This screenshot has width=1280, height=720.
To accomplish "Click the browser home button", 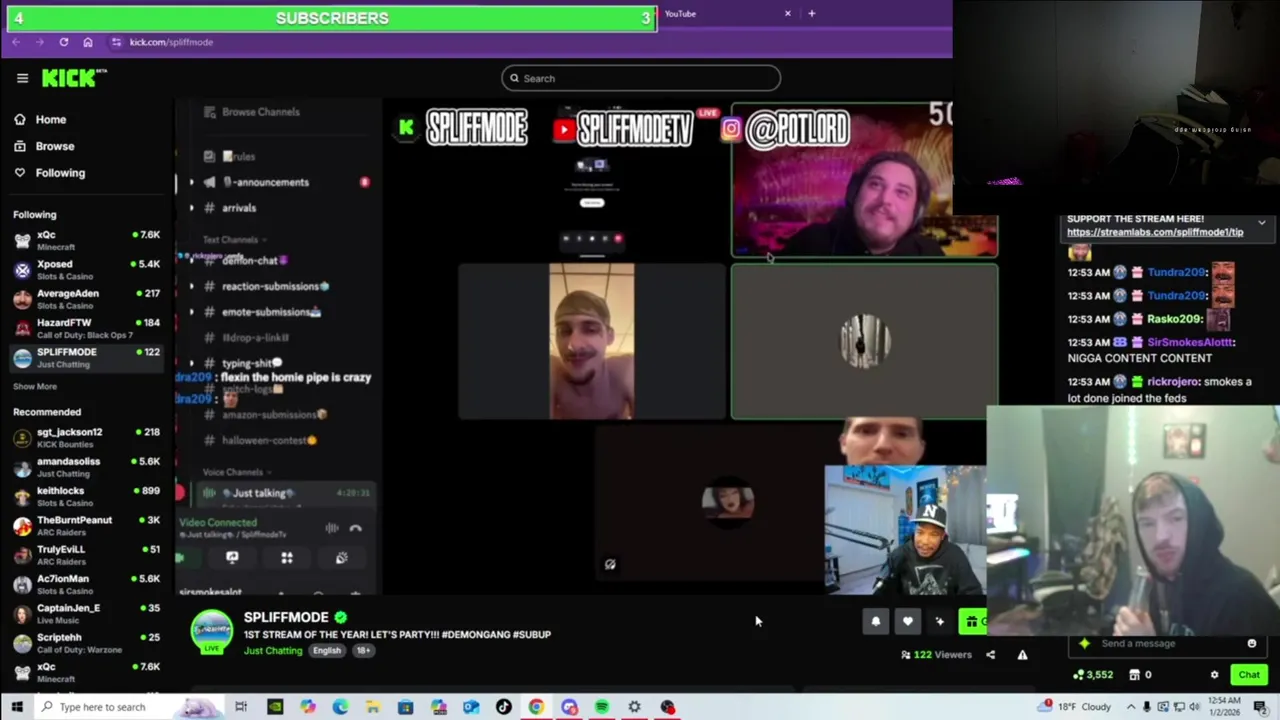I will click(x=88, y=42).
